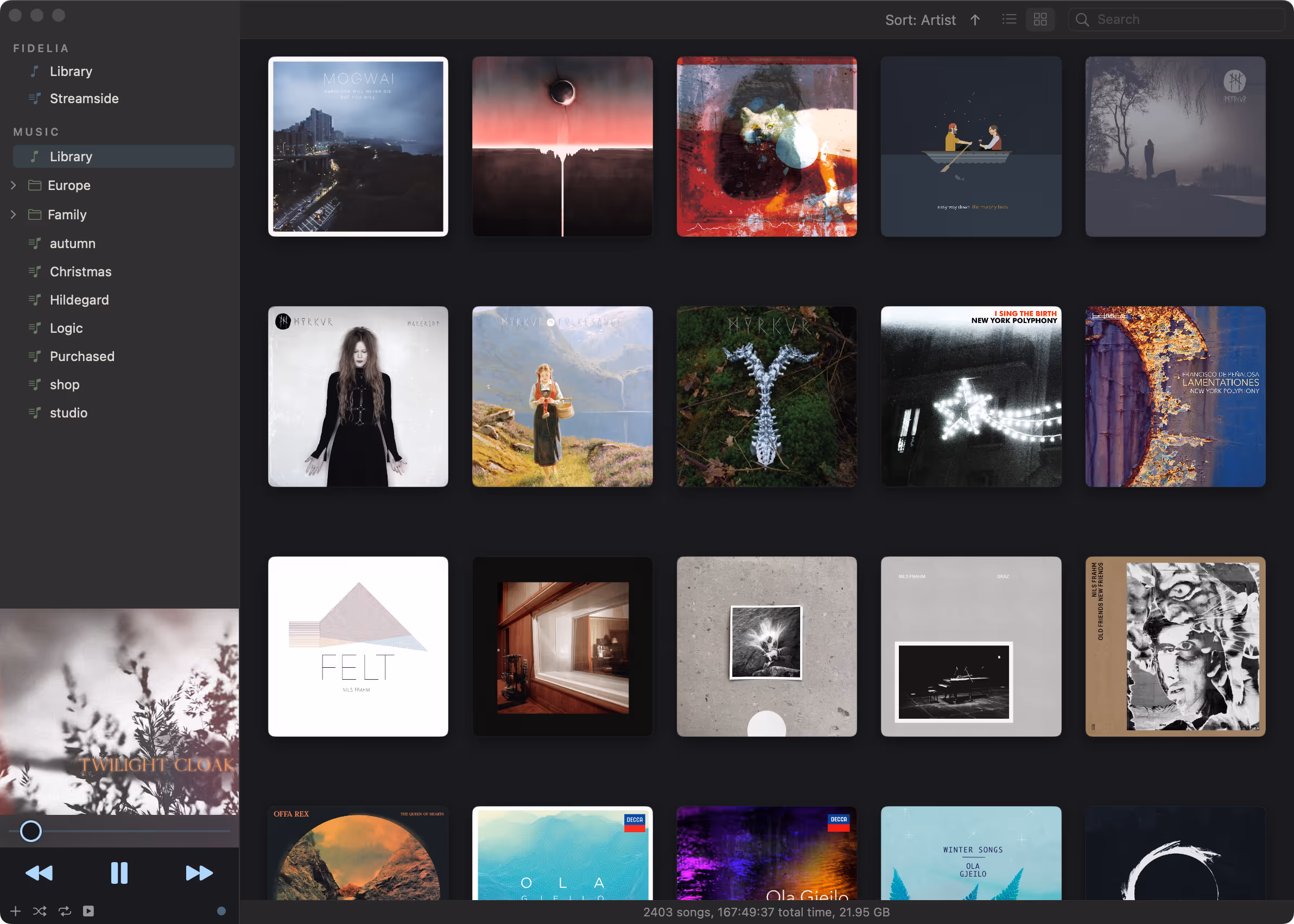Image resolution: width=1294 pixels, height=924 pixels.
Task: Click the Family folder icon
Action: 35,214
